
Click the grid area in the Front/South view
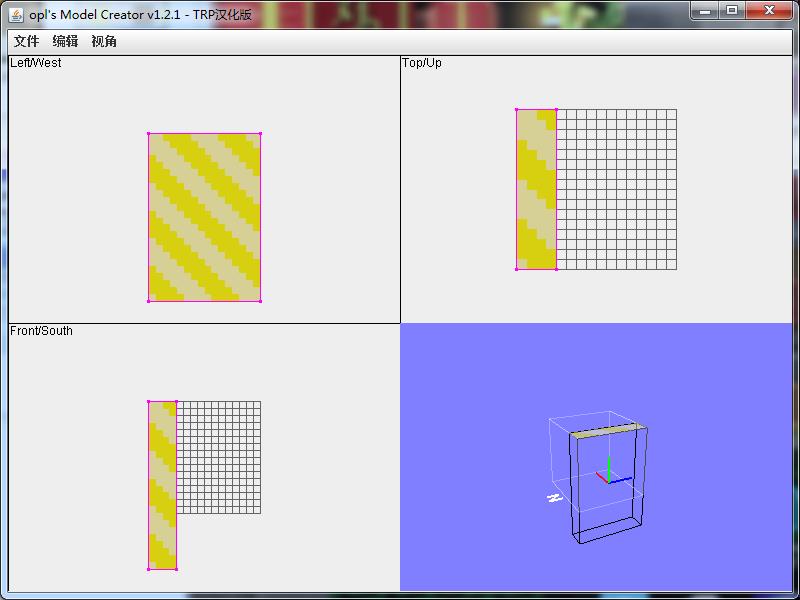click(x=218, y=457)
